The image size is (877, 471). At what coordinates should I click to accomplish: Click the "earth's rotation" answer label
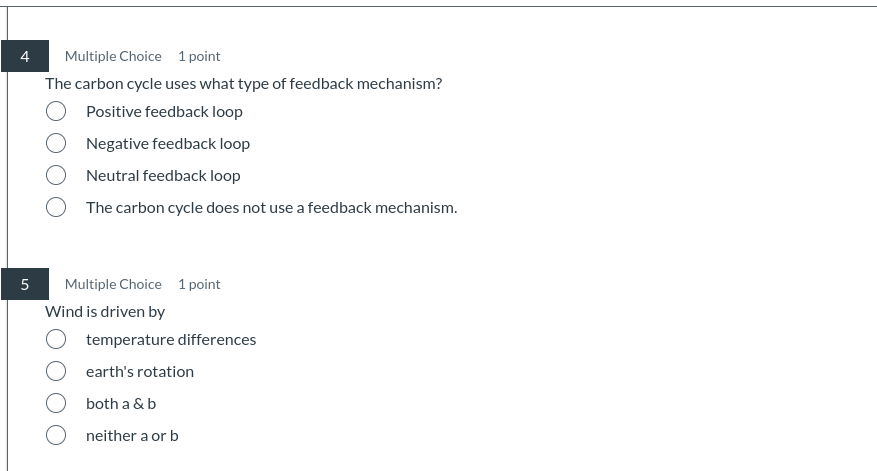pos(140,371)
